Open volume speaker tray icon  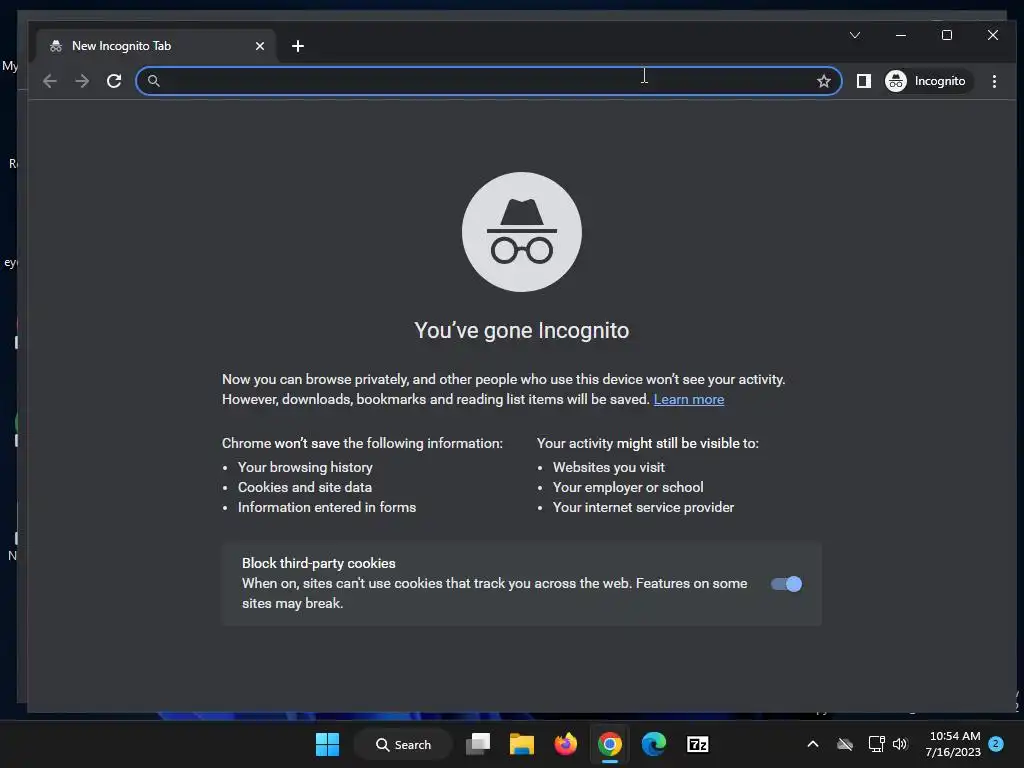pyautogui.click(x=900, y=744)
